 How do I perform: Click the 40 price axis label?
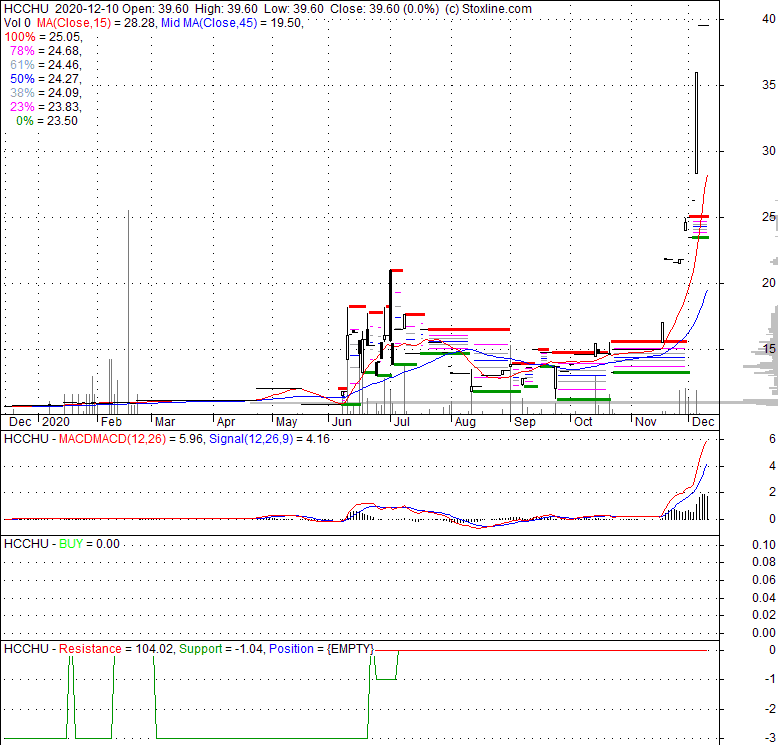[769, 19]
